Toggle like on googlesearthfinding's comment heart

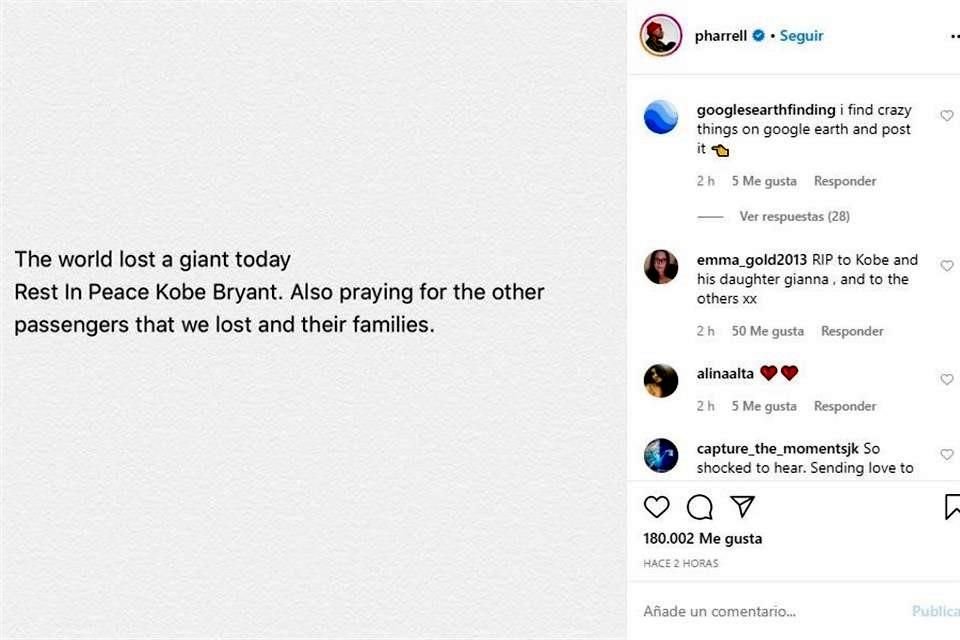[947, 115]
